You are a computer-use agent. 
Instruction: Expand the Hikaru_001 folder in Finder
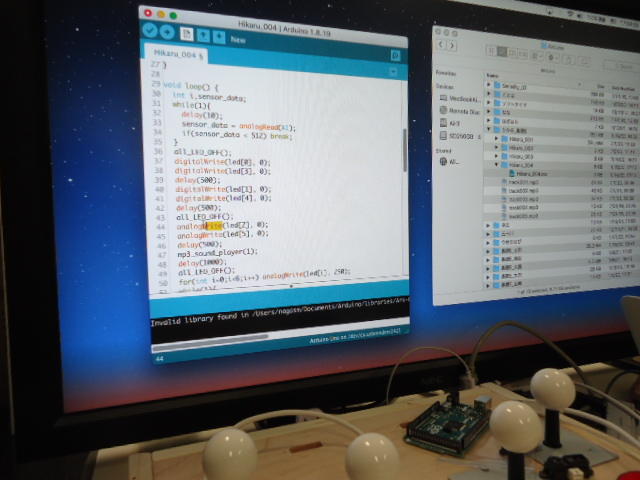coord(496,138)
